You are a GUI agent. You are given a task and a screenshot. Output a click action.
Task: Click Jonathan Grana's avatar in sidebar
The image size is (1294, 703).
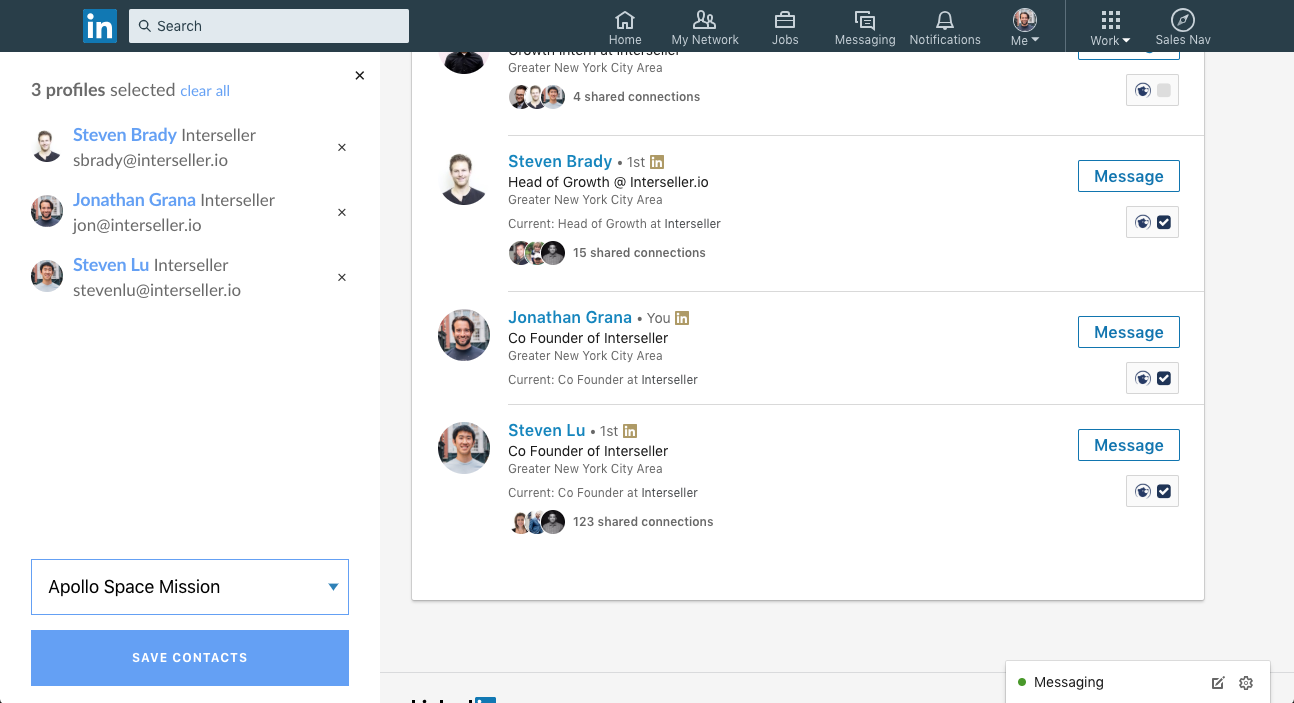click(x=47, y=211)
